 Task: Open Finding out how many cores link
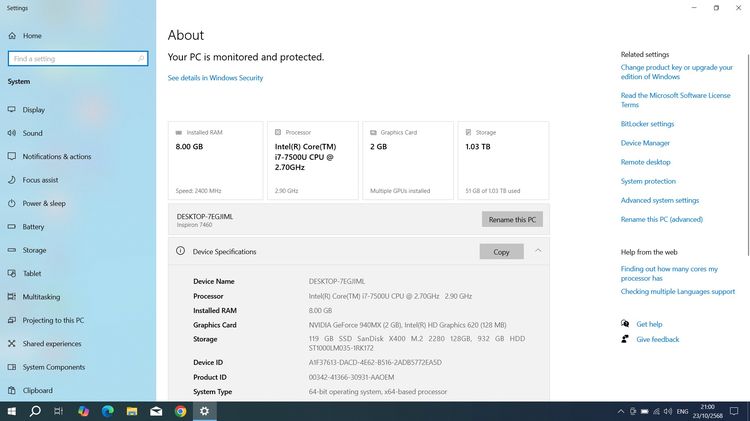(x=669, y=274)
